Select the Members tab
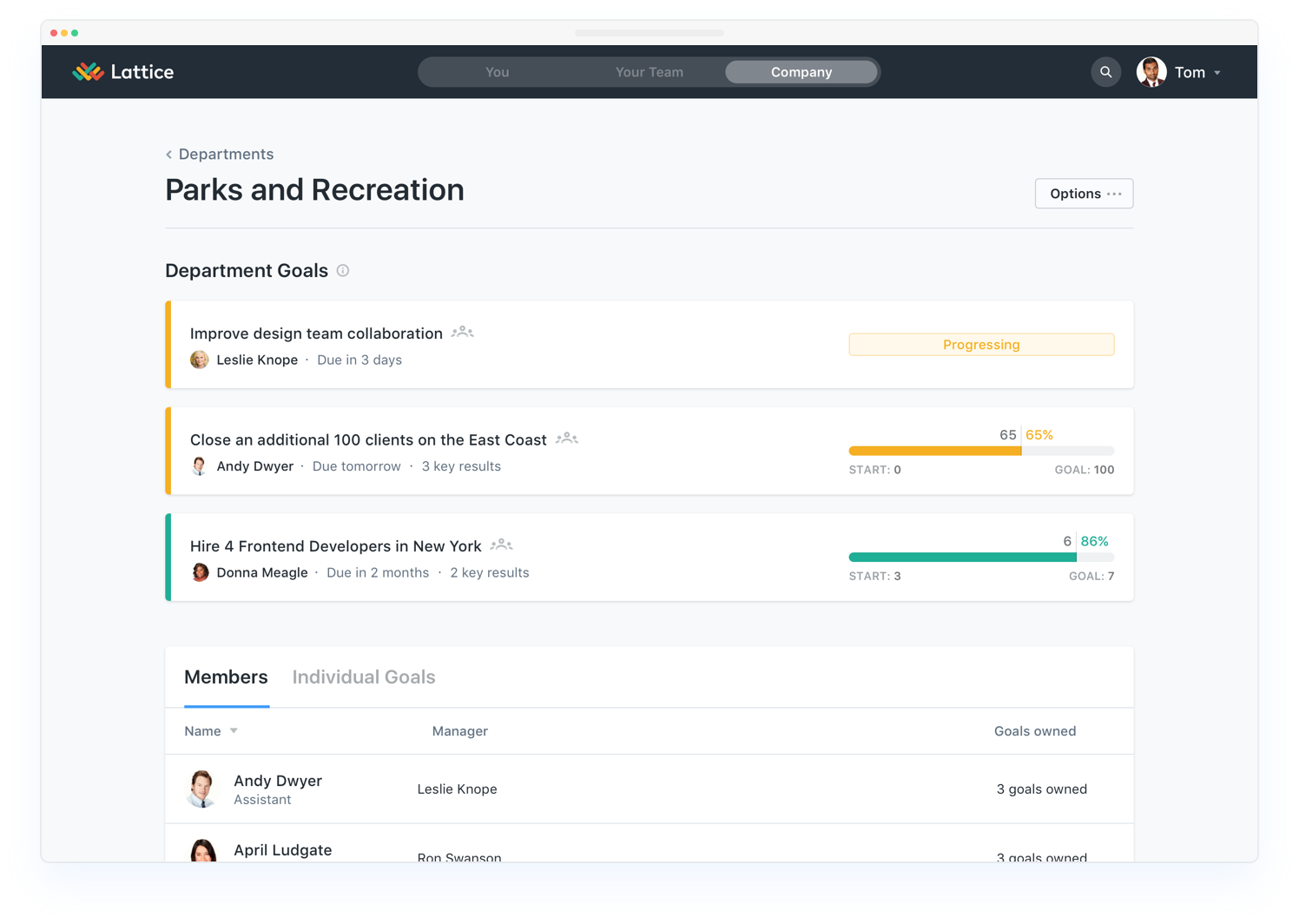1299x924 pixels. click(226, 676)
